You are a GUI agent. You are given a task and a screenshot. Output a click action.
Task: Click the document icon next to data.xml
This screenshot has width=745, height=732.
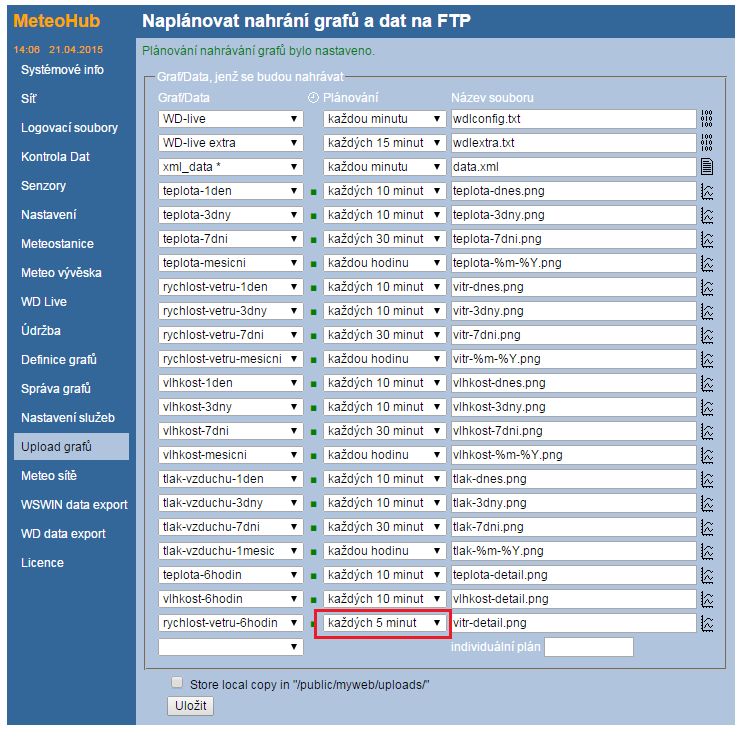click(707, 167)
